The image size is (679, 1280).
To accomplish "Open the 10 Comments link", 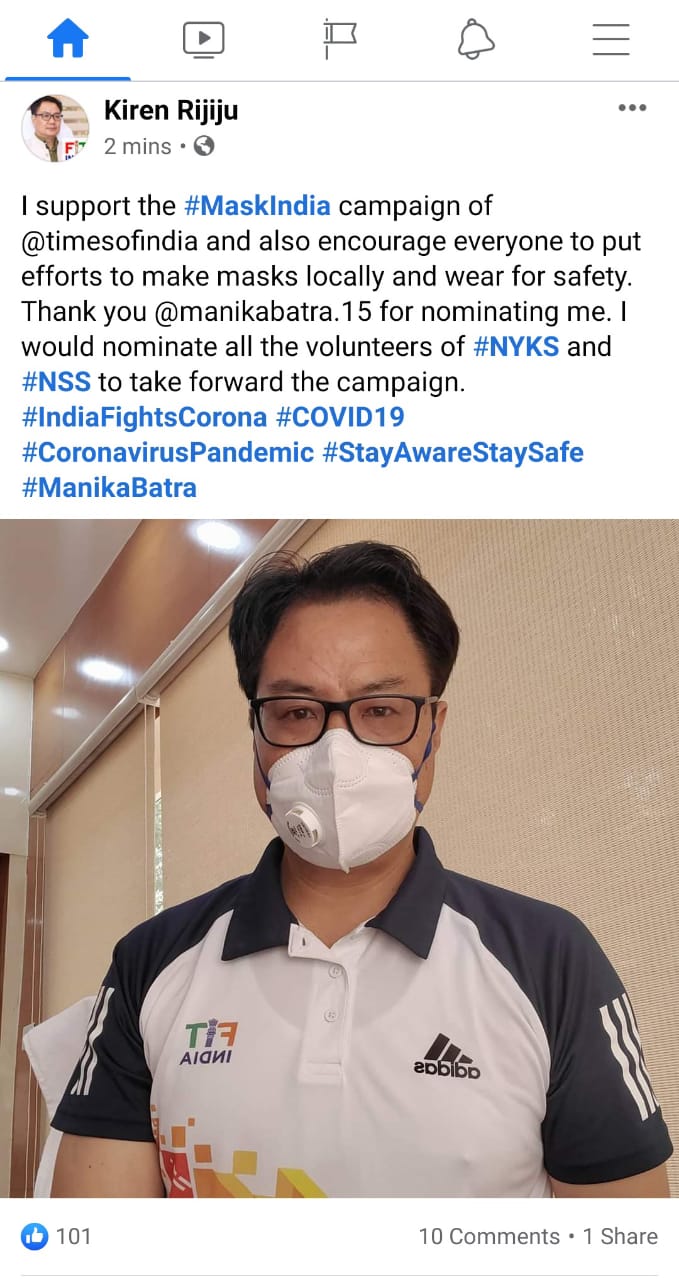I will (489, 1236).
